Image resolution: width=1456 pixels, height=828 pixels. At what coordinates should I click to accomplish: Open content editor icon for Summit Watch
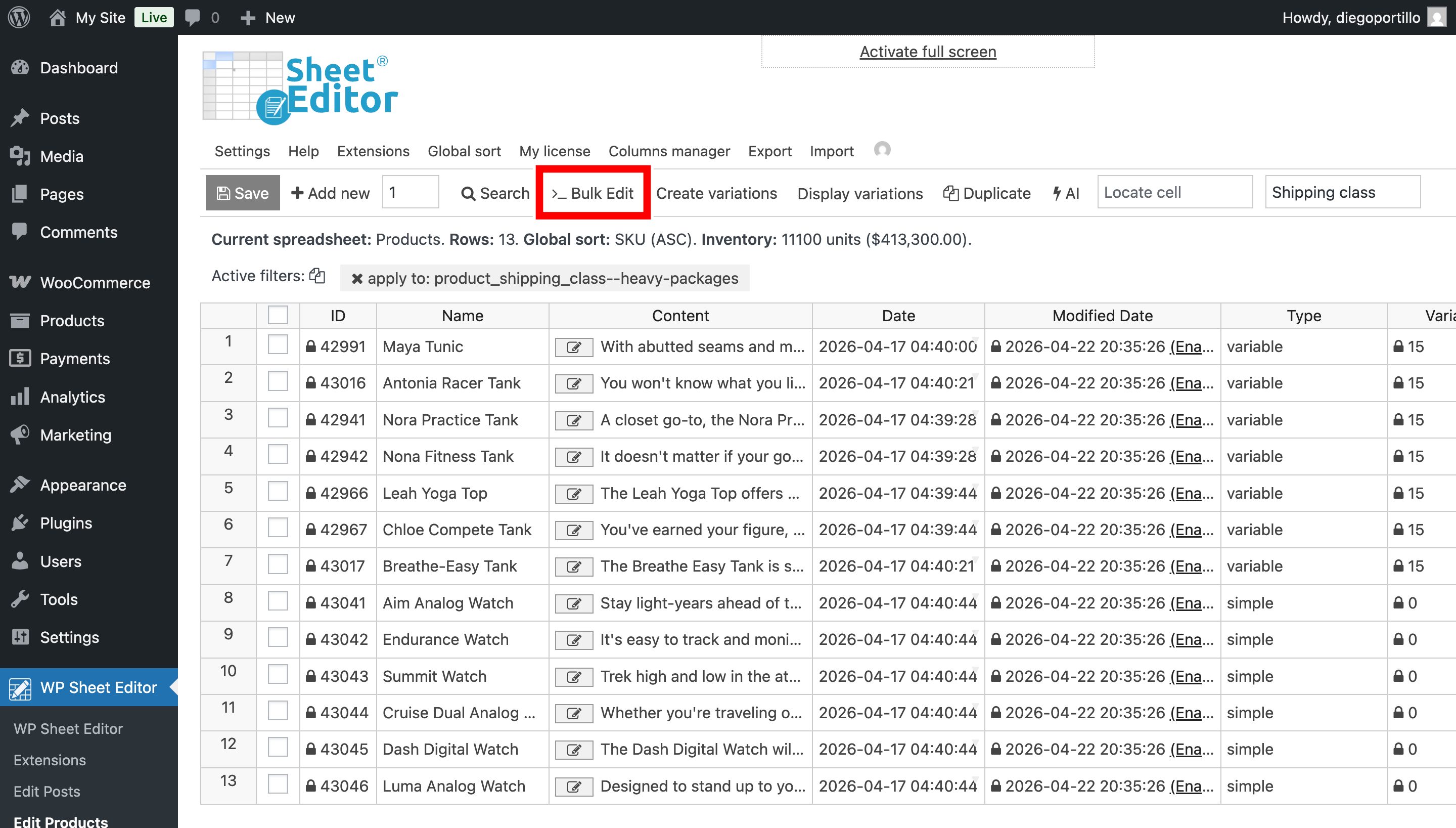tap(573, 677)
